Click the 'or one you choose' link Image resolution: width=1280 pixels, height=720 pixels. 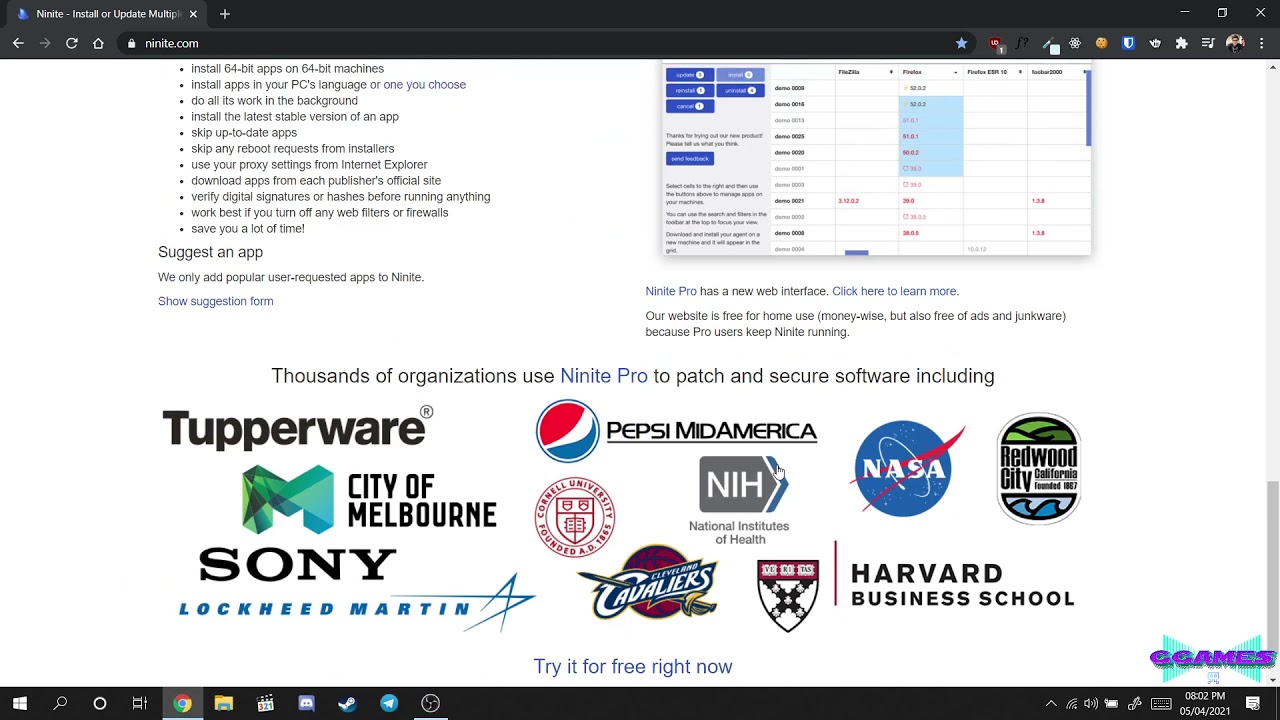418,85
